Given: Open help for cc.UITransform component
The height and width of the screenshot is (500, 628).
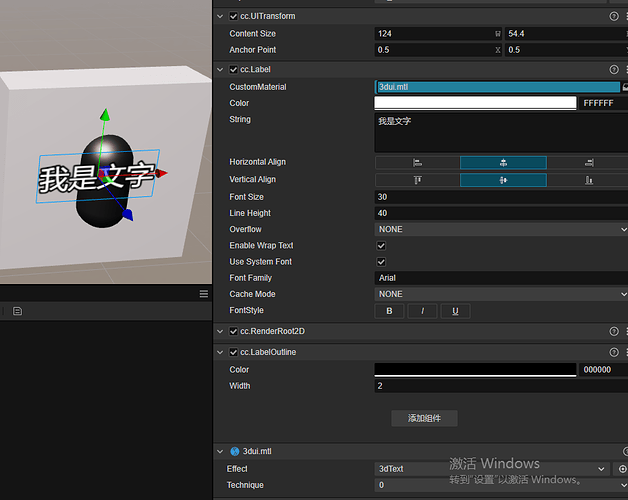Looking at the screenshot, I should (614, 16).
